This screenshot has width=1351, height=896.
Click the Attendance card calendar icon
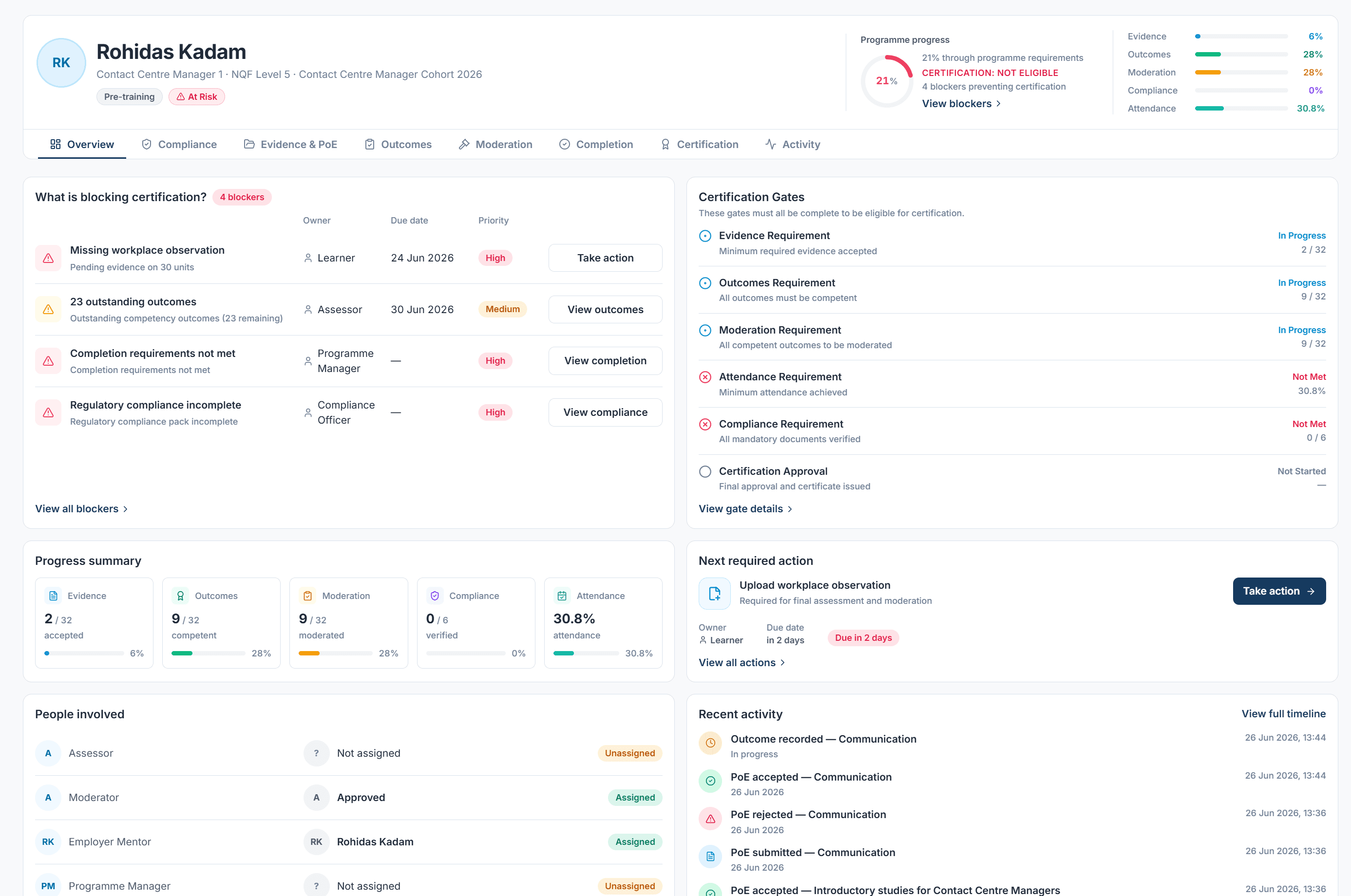[562, 596]
